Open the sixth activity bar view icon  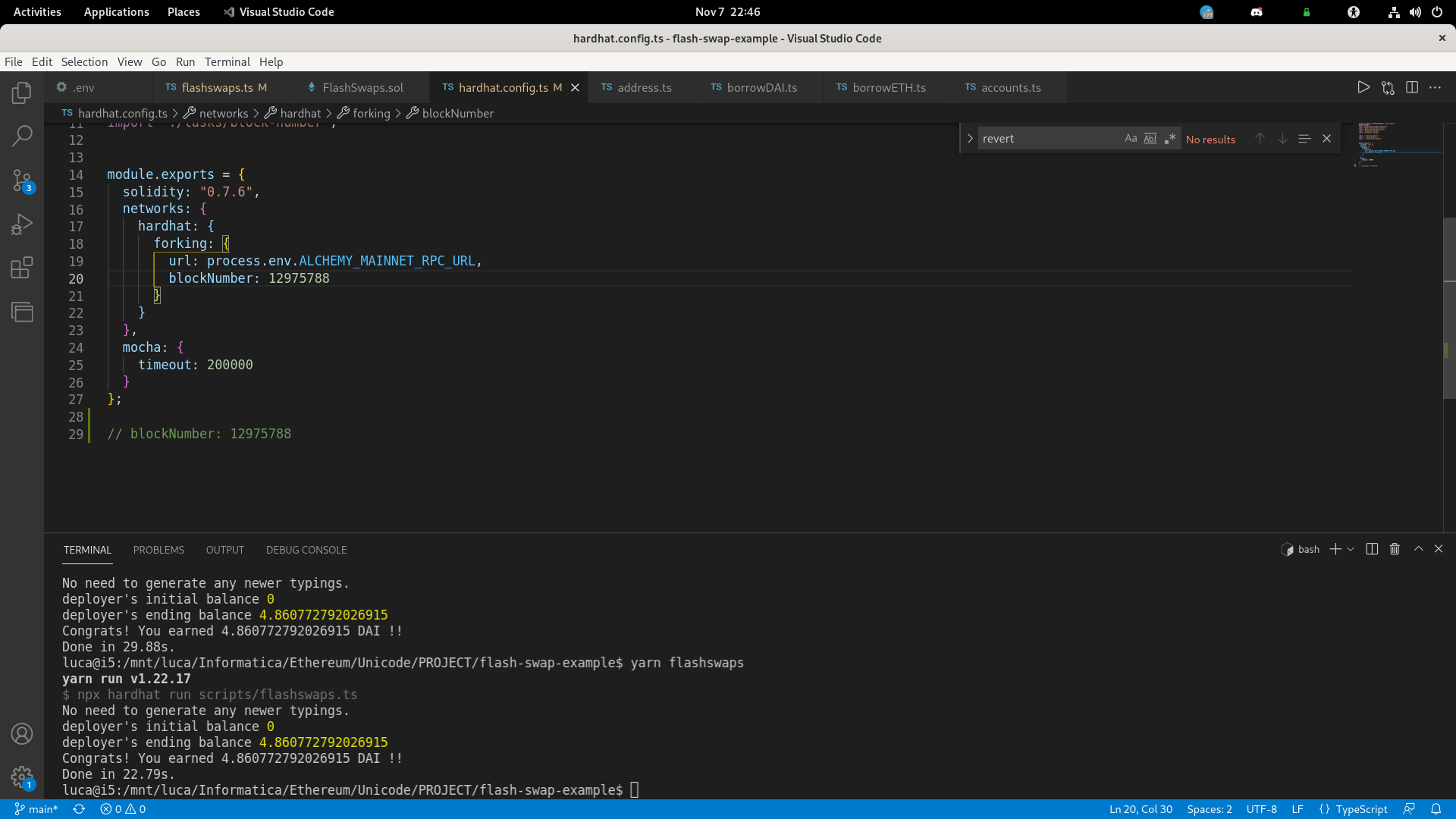click(22, 312)
